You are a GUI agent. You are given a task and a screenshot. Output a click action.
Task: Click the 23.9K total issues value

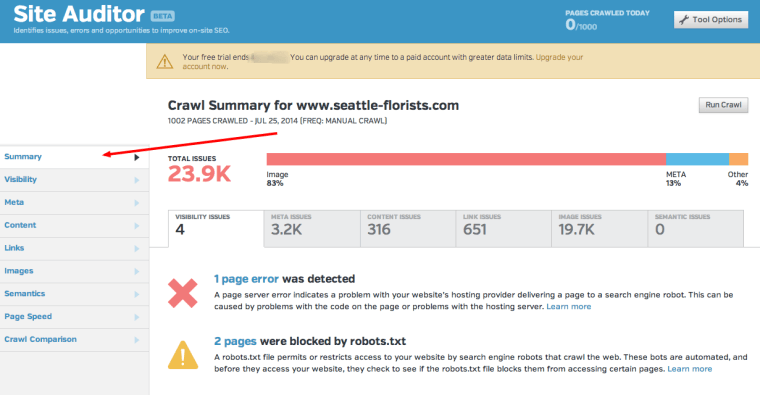click(x=199, y=174)
